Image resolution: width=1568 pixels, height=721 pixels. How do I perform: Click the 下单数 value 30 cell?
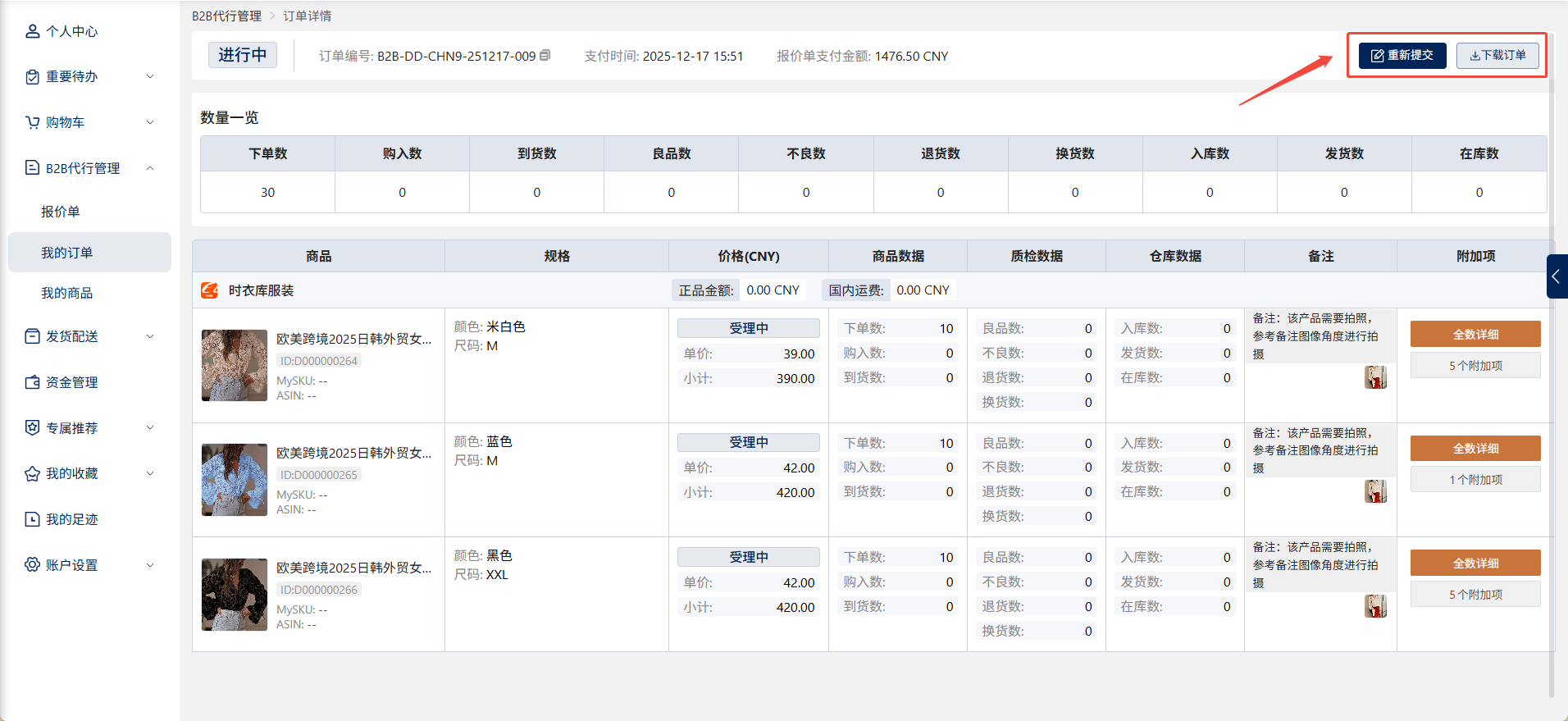[268, 192]
